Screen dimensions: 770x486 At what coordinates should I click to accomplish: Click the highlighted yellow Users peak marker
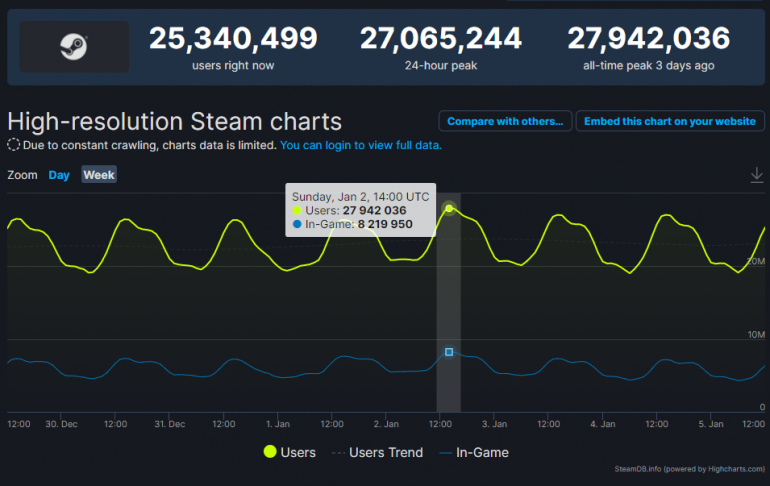449,208
